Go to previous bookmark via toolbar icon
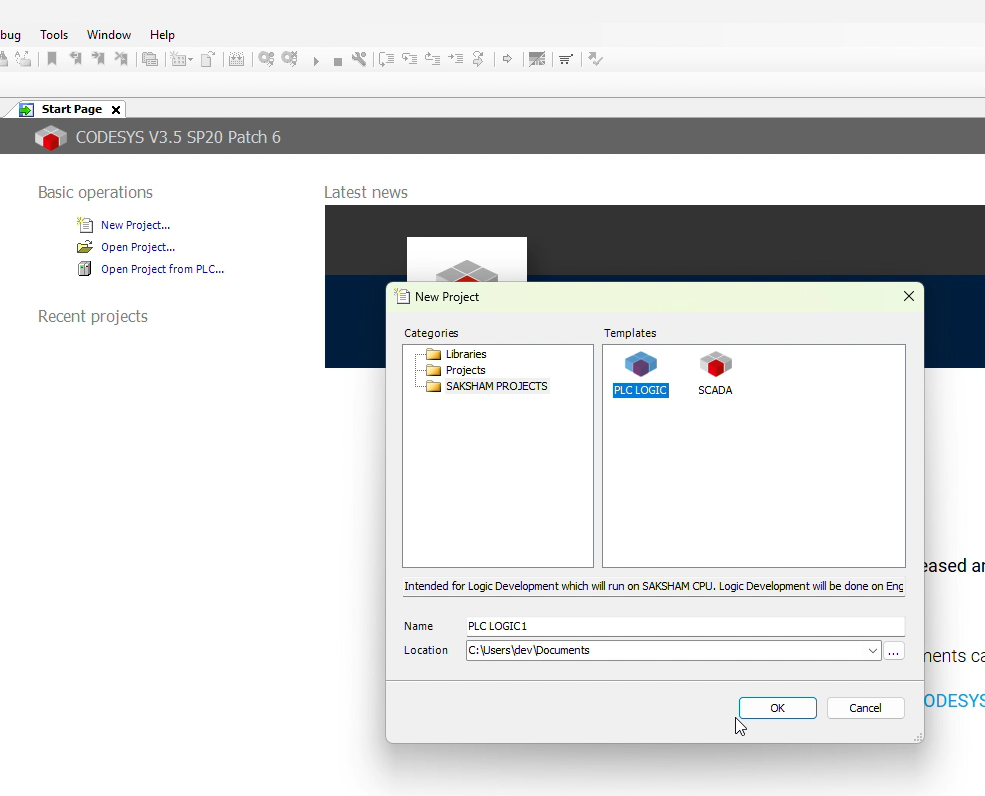The width and height of the screenshot is (985, 796). pos(75,59)
